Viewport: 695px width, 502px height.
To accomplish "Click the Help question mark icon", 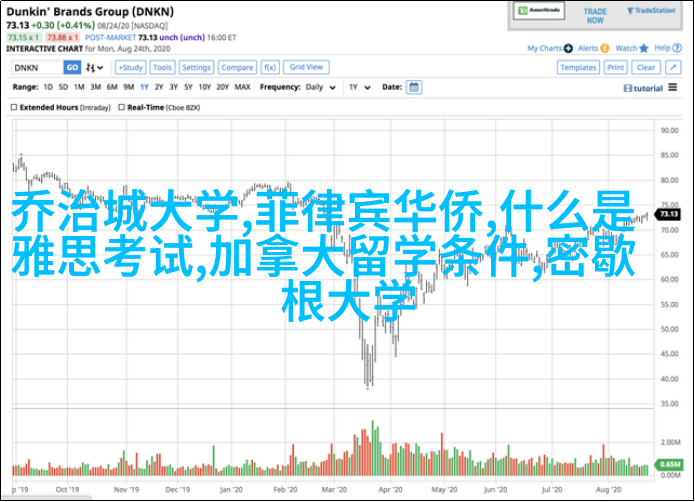I will [677, 48].
